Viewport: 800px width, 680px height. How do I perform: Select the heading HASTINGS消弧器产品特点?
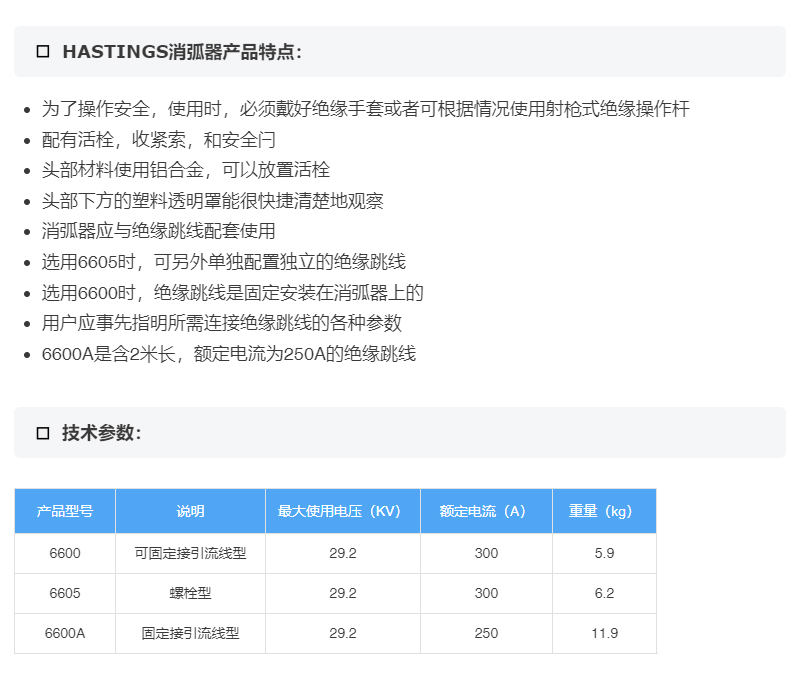182,52
